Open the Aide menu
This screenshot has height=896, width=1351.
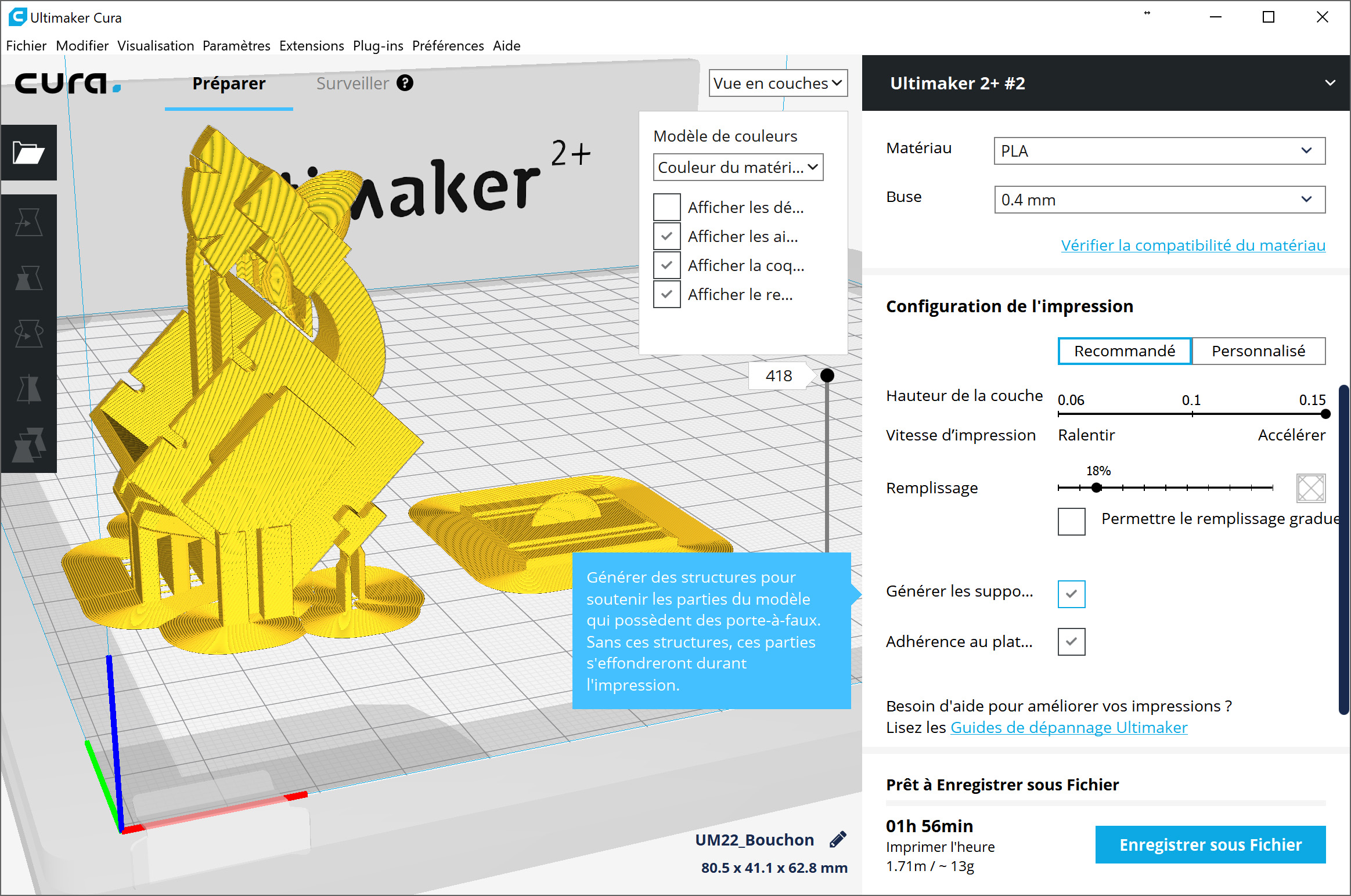pyautogui.click(x=506, y=45)
